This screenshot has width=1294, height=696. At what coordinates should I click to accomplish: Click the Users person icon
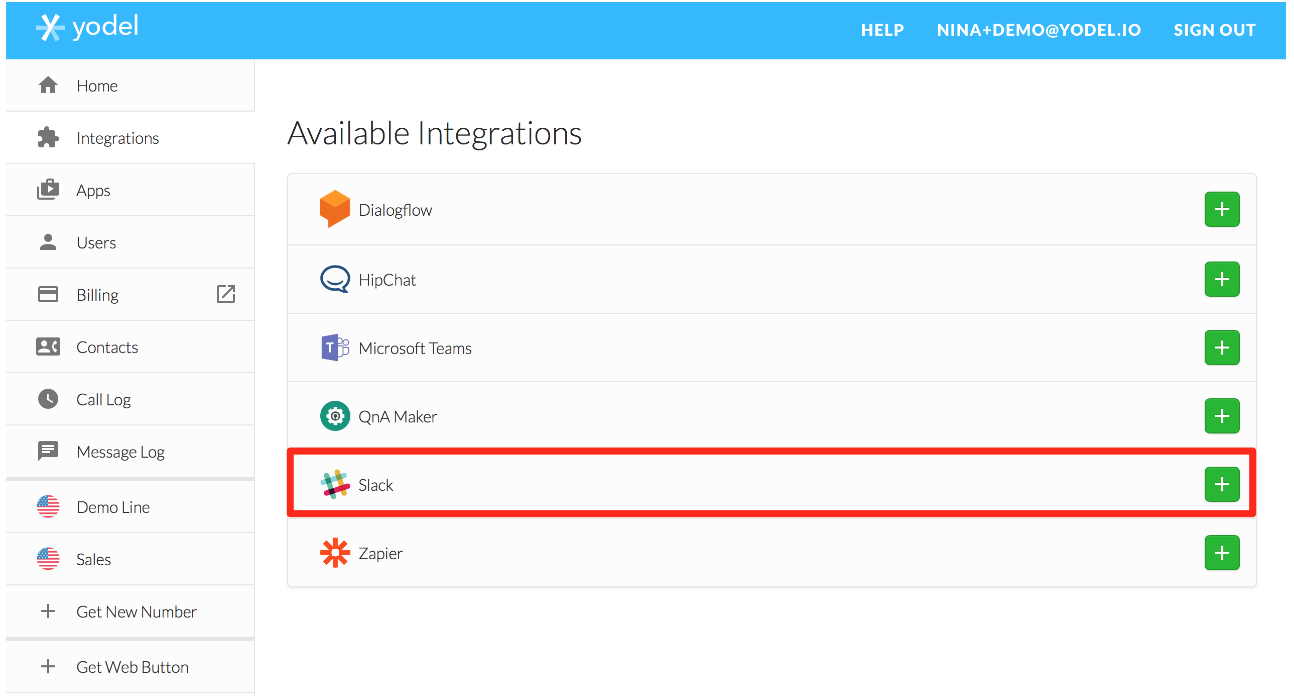[48, 242]
